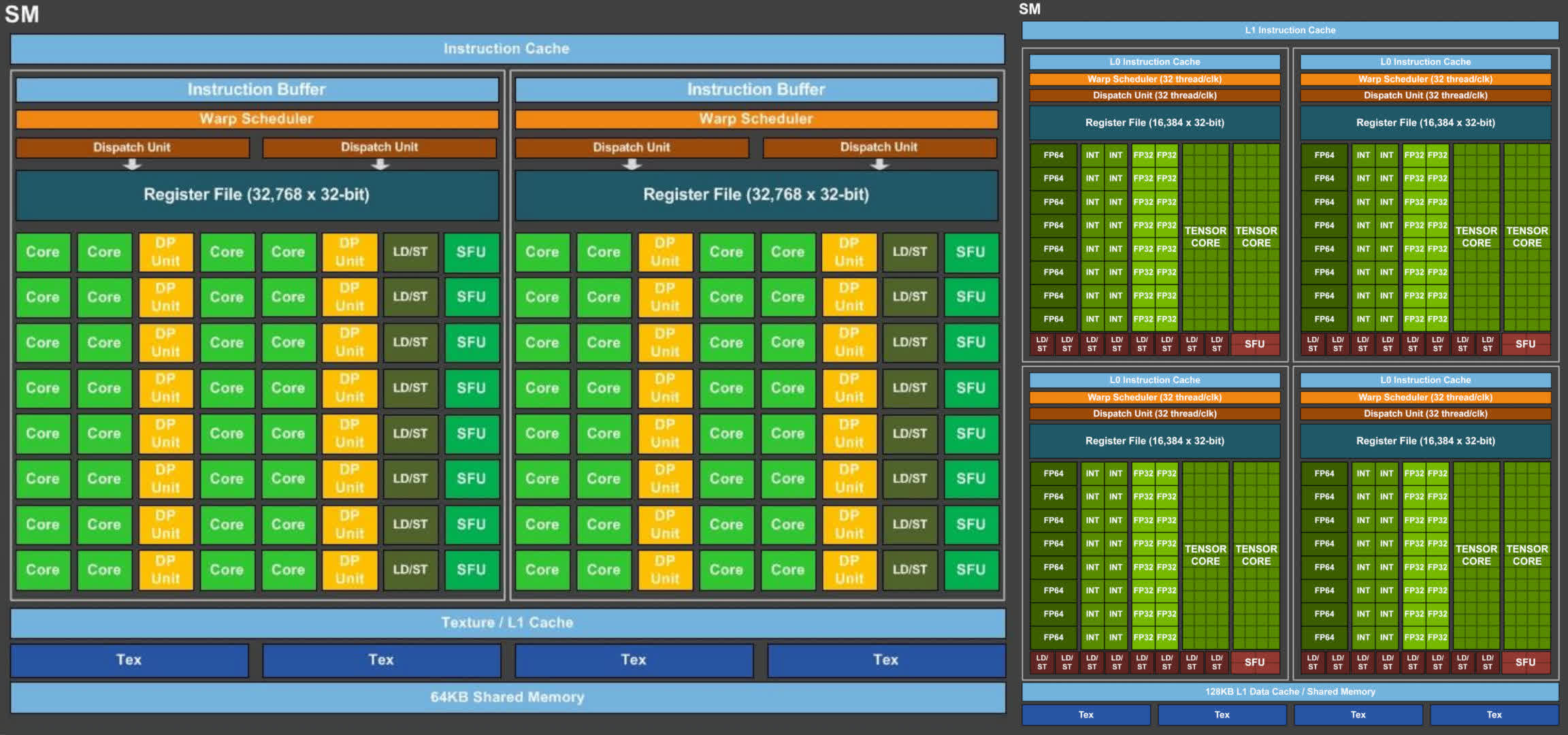The width and height of the screenshot is (1568, 735).
Task: Select 128KB L1 Data Cache / Shared Memory
Action: 1290,691
